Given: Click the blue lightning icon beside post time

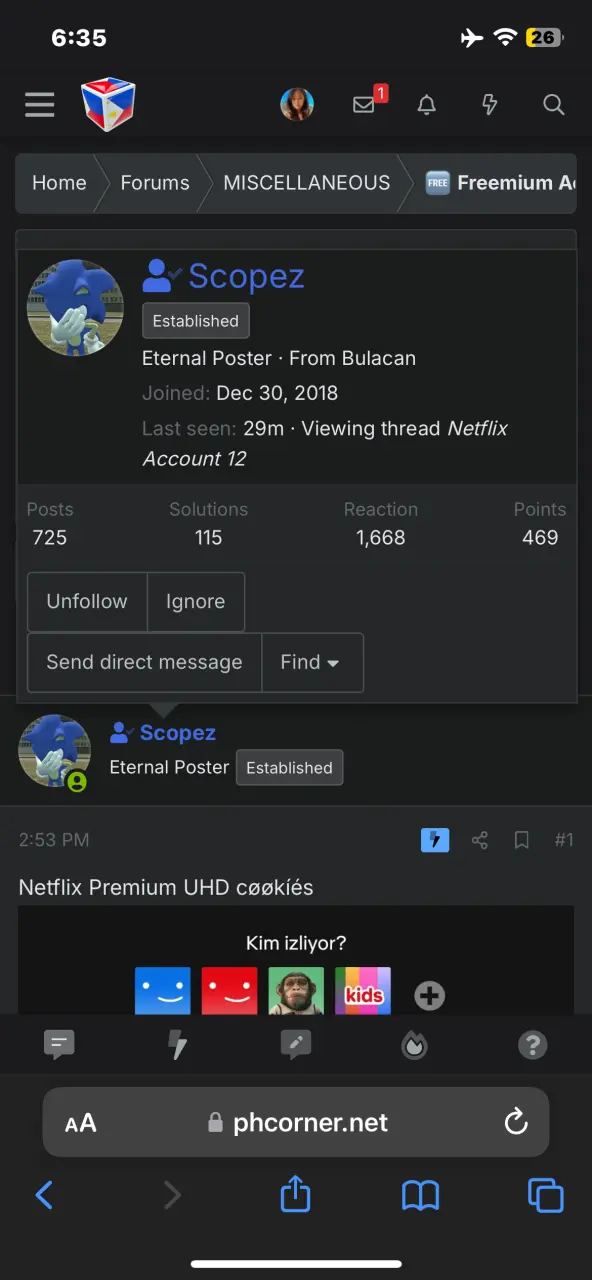Looking at the screenshot, I should (x=435, y=840).
